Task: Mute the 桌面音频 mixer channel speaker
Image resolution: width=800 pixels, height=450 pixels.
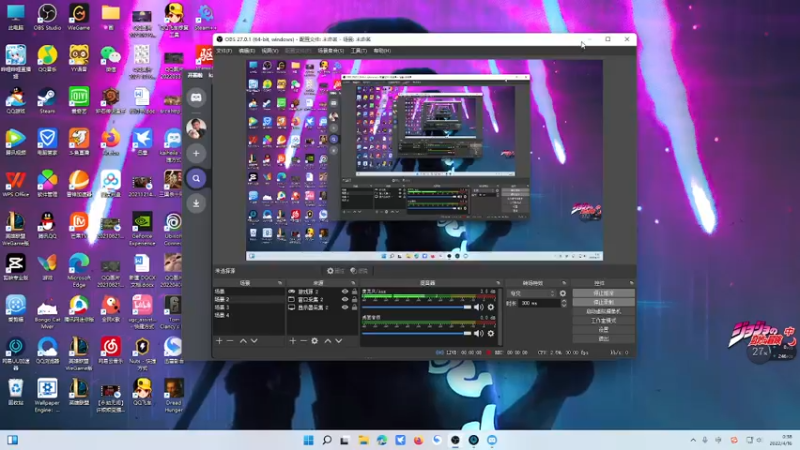Action: pyautogui.click(x=479, y=333)
